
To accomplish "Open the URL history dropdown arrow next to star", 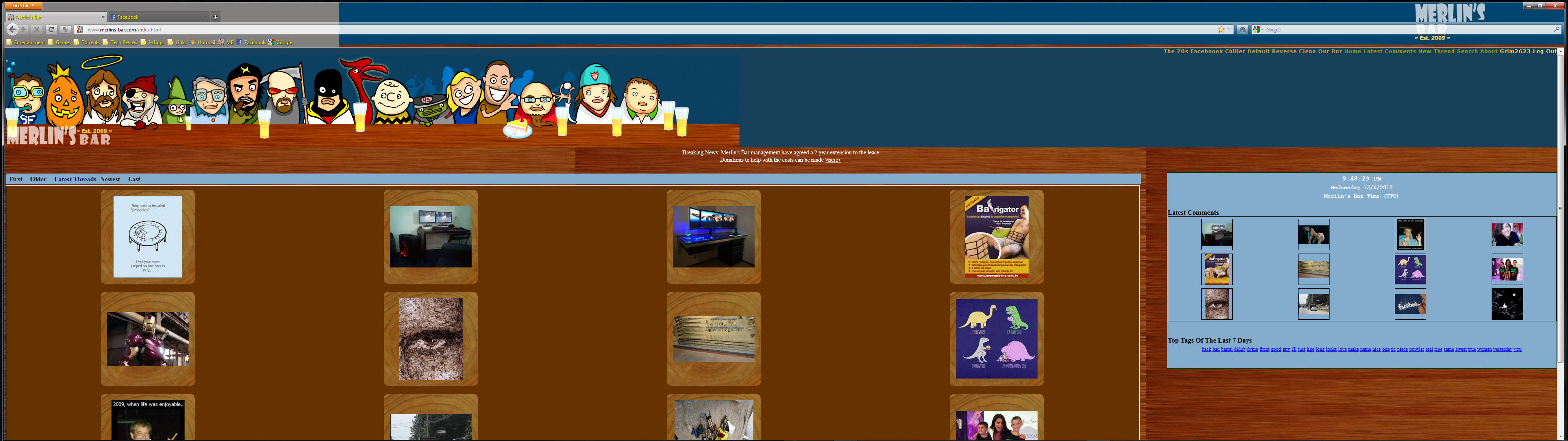I will point(1229,29).
